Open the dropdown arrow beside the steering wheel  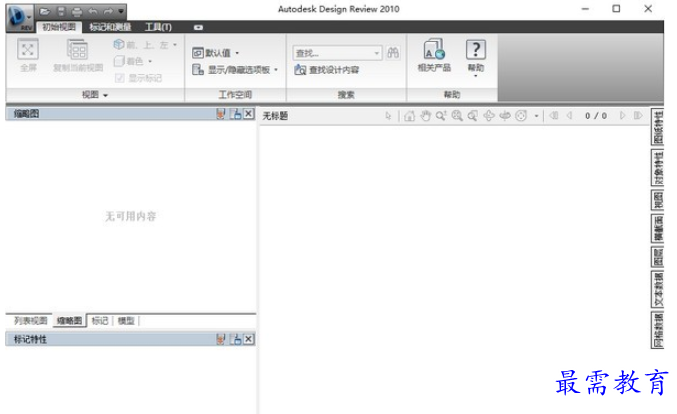536,116
